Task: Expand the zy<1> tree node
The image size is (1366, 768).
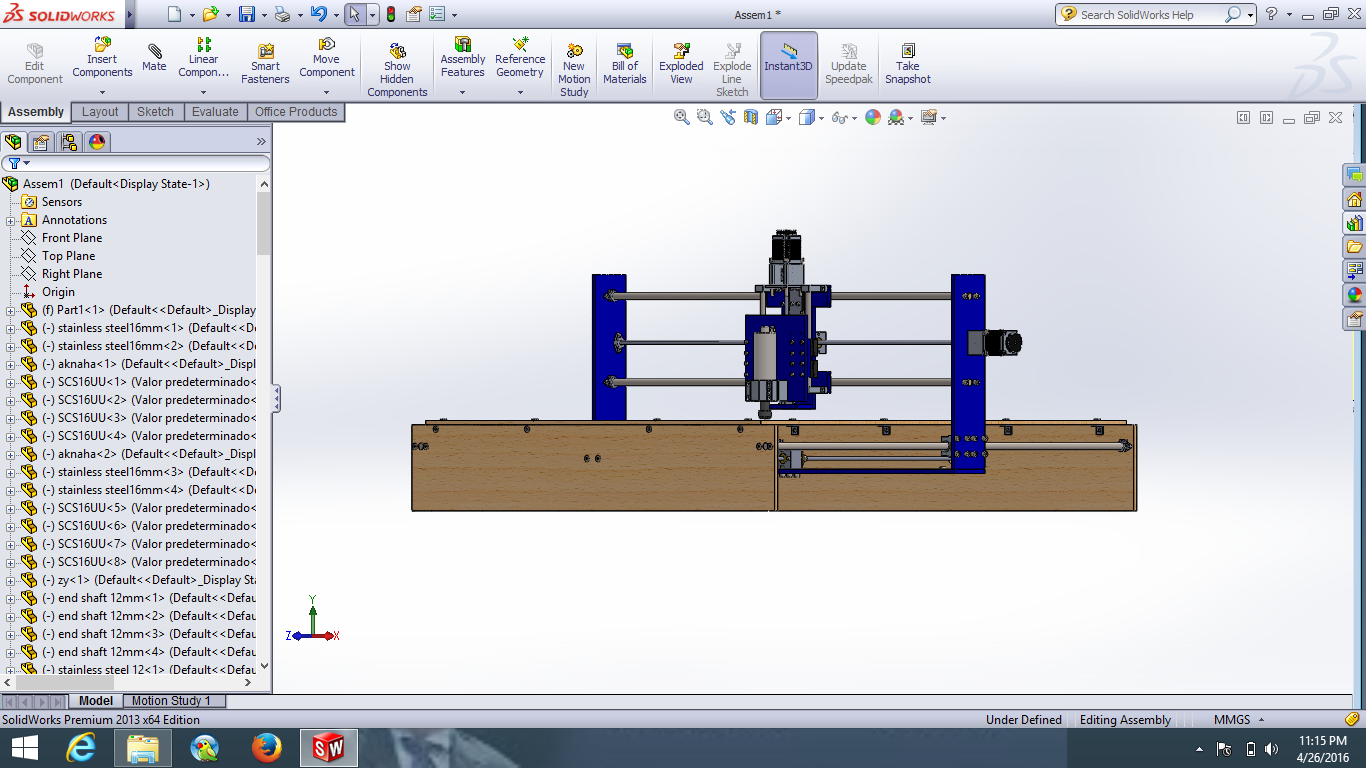Action: click(x=10, y=580)
